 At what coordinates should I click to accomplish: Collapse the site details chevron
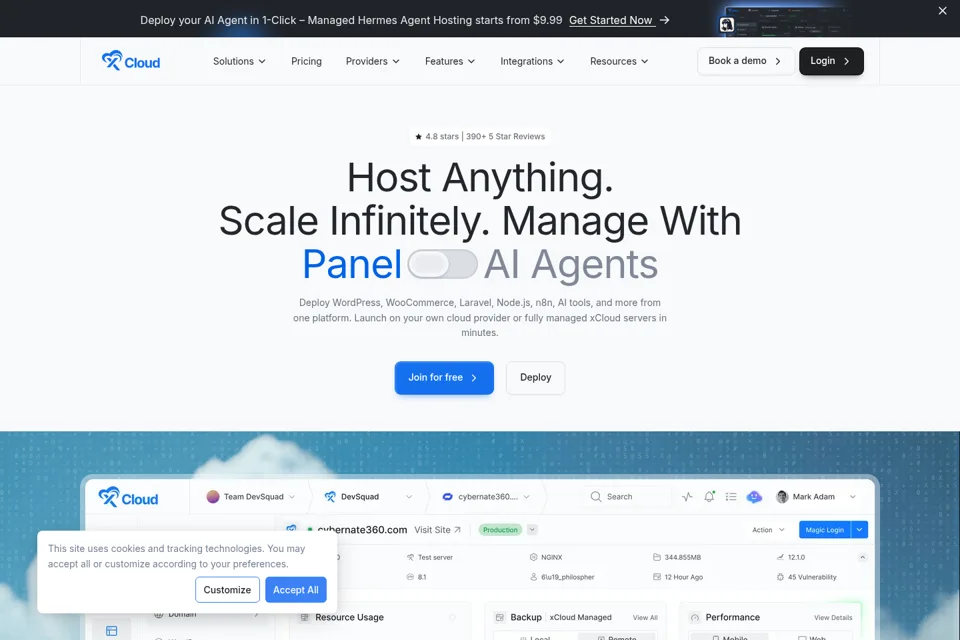[862, 557]
